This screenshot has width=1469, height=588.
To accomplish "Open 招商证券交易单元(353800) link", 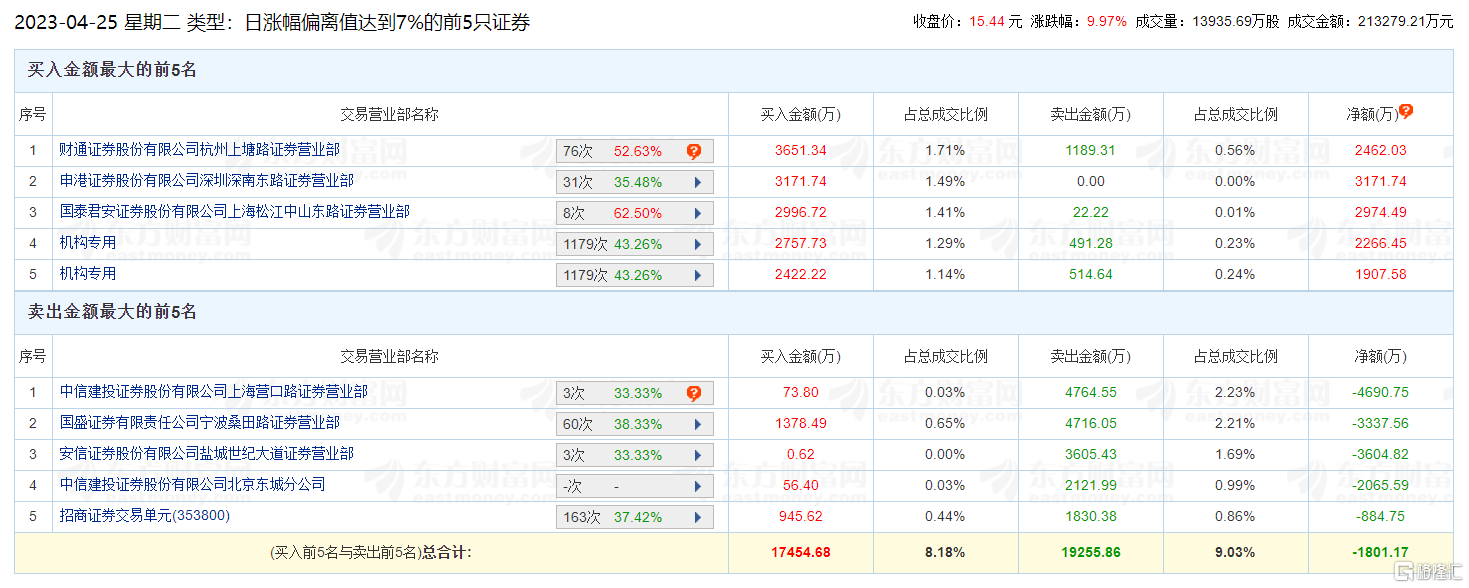I will coord(145,516).
